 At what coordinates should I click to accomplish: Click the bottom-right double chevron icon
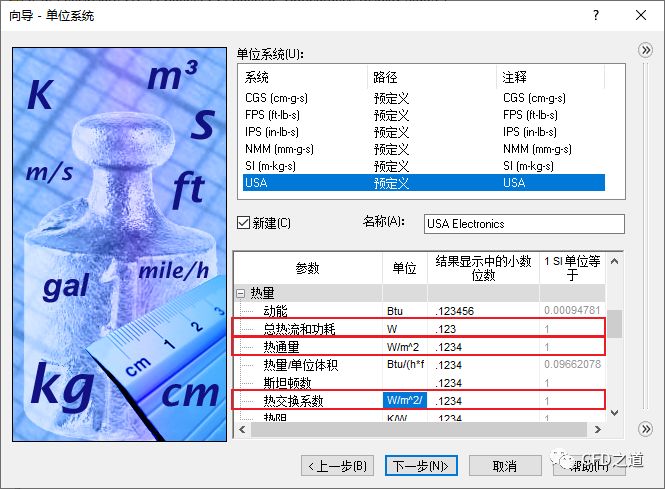[x=645, y=428]
